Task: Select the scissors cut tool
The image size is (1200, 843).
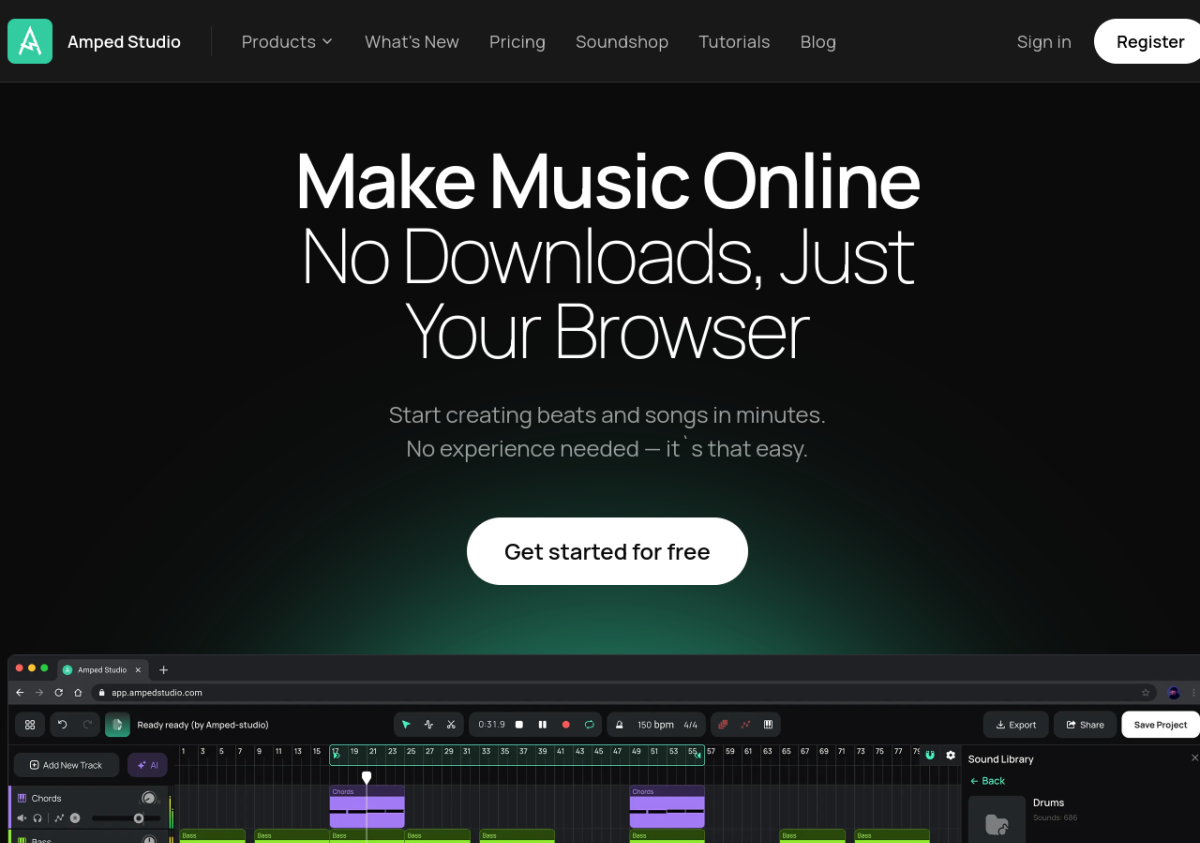Action: (451, 725)
